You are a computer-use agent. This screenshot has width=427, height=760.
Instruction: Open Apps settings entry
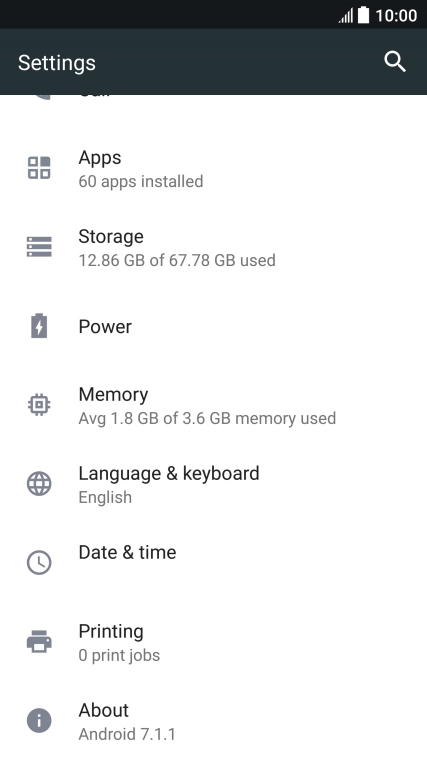(213, 168)
